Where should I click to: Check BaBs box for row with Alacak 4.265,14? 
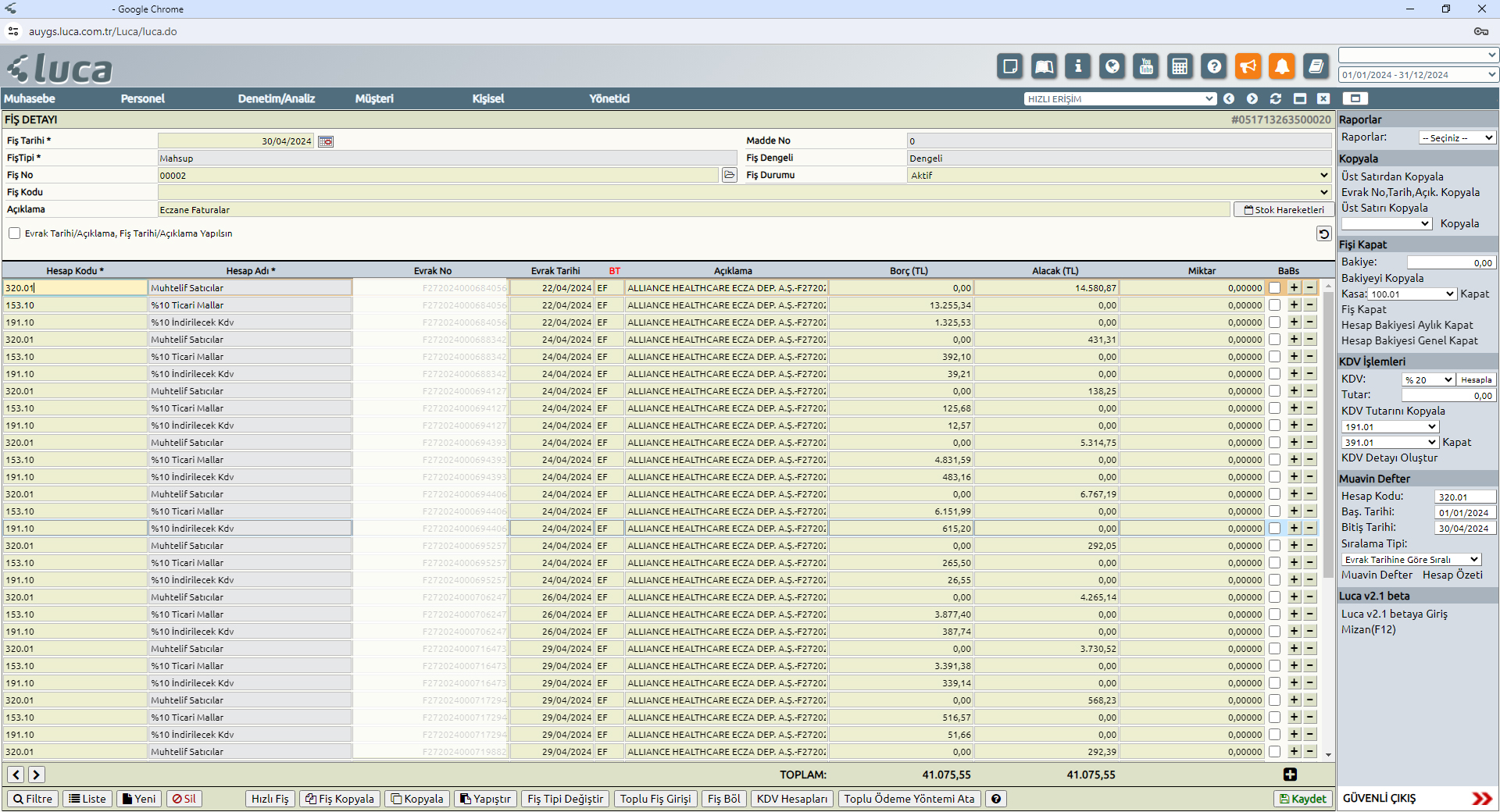(1274, 597)
